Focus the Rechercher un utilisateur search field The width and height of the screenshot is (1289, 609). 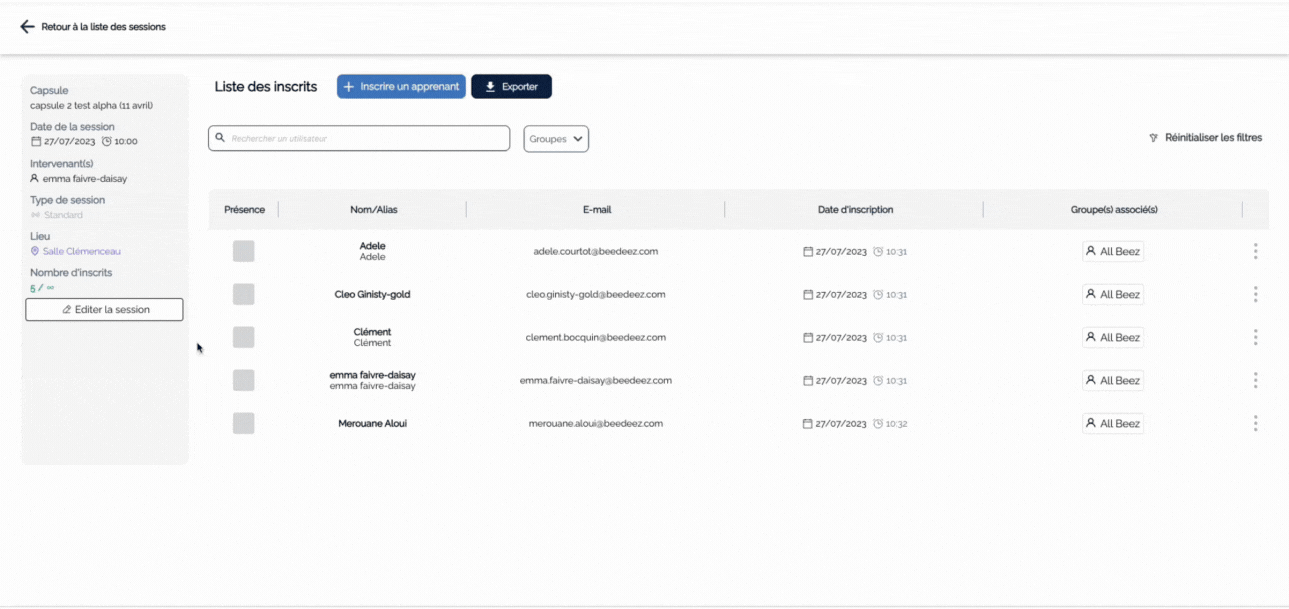pyautogui.click(x=366, y=139)
